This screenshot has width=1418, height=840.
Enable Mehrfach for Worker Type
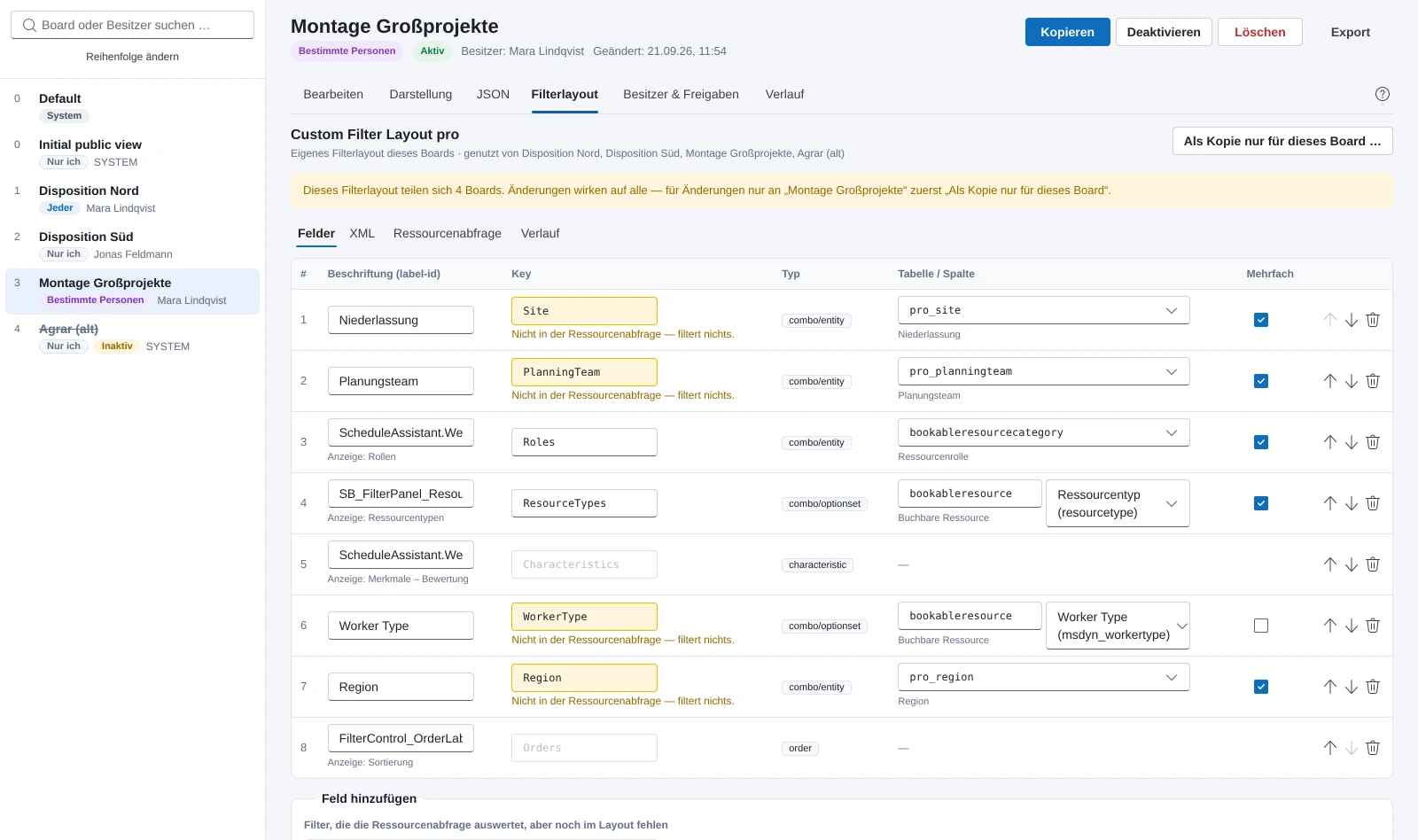[x=1261, y=626]
